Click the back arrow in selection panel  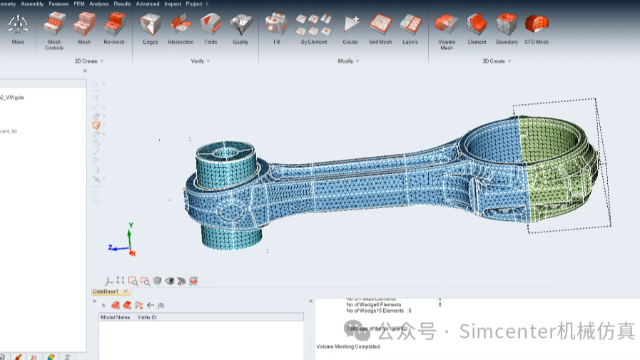150,305
